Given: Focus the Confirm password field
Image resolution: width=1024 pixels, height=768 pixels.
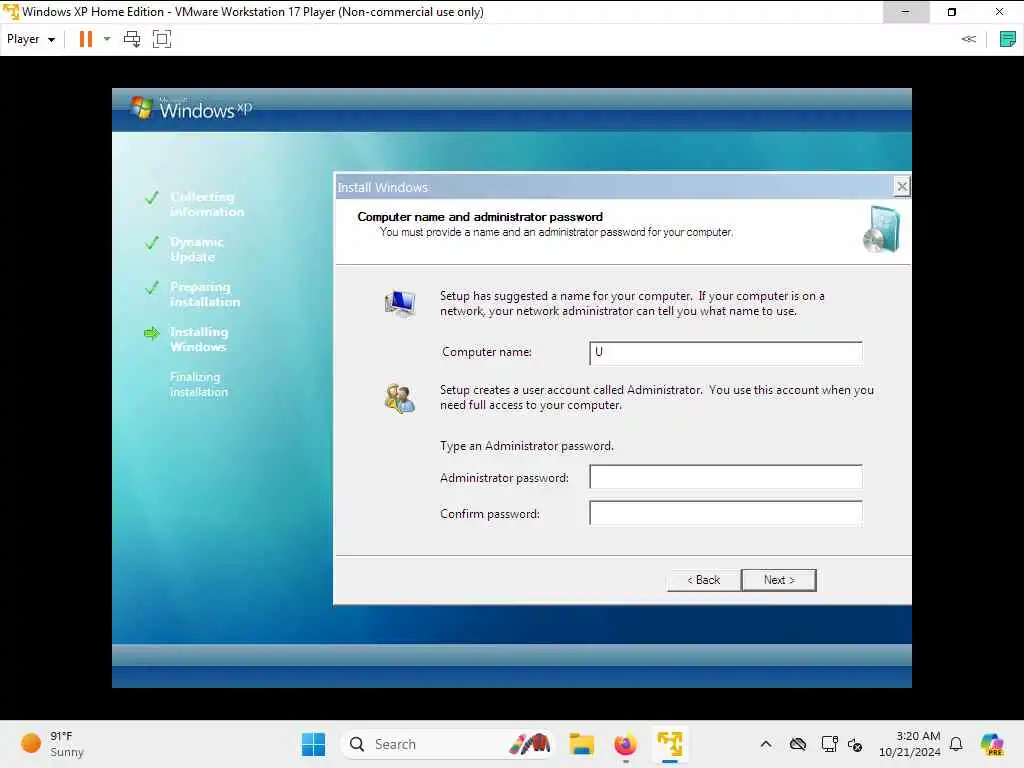Looking at the screenshot, I should coord(726,513).
